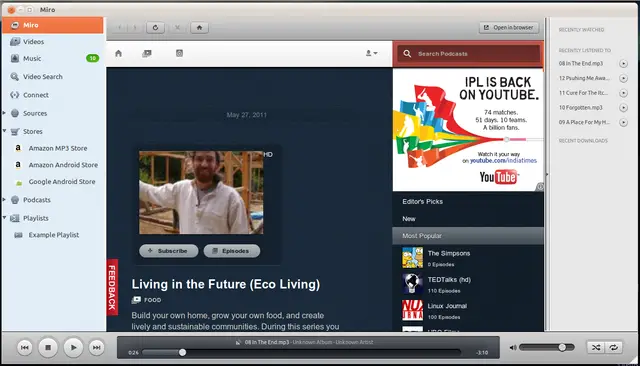Stop playback
The width and height of the screenshot is (640, 366).
coord(48,348)
